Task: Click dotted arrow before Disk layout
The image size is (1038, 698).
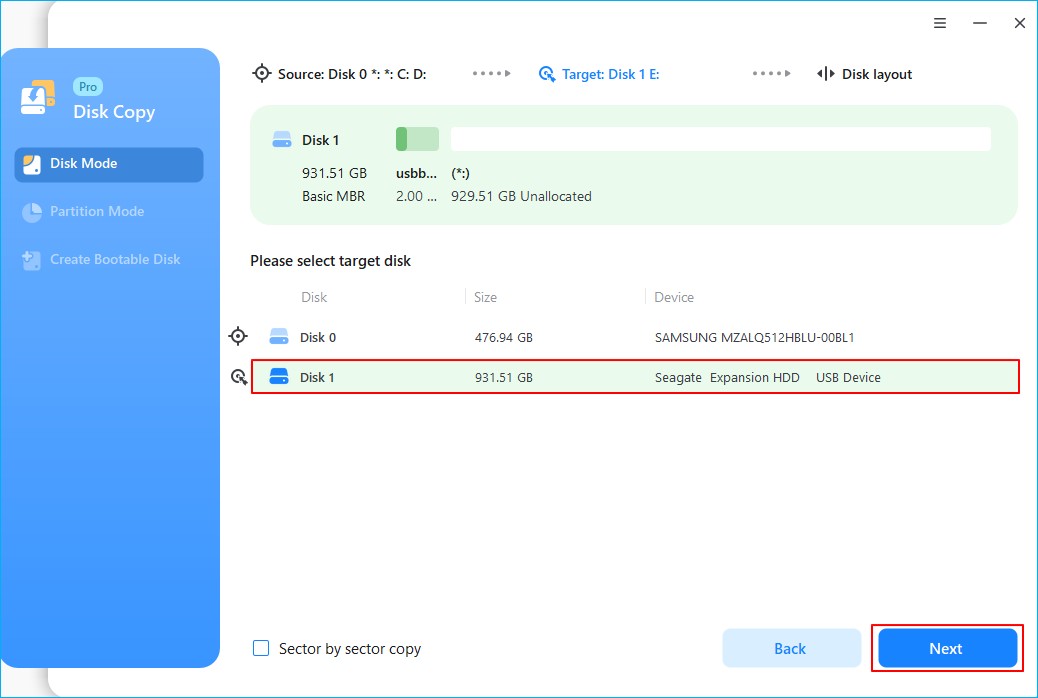Action: coord(770,72)
